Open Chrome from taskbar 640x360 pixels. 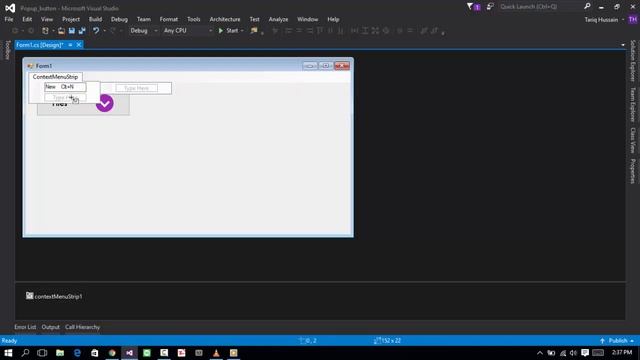pos(112,353)
